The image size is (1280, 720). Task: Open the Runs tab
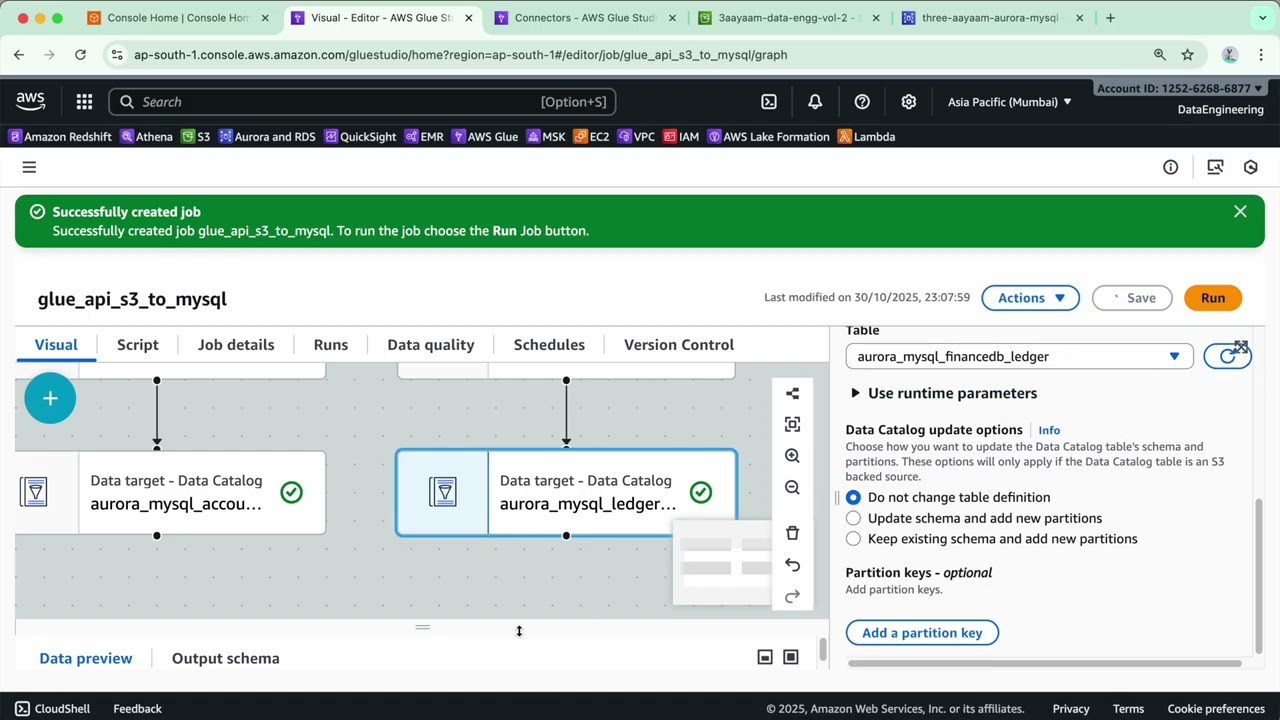coord(331,344)
